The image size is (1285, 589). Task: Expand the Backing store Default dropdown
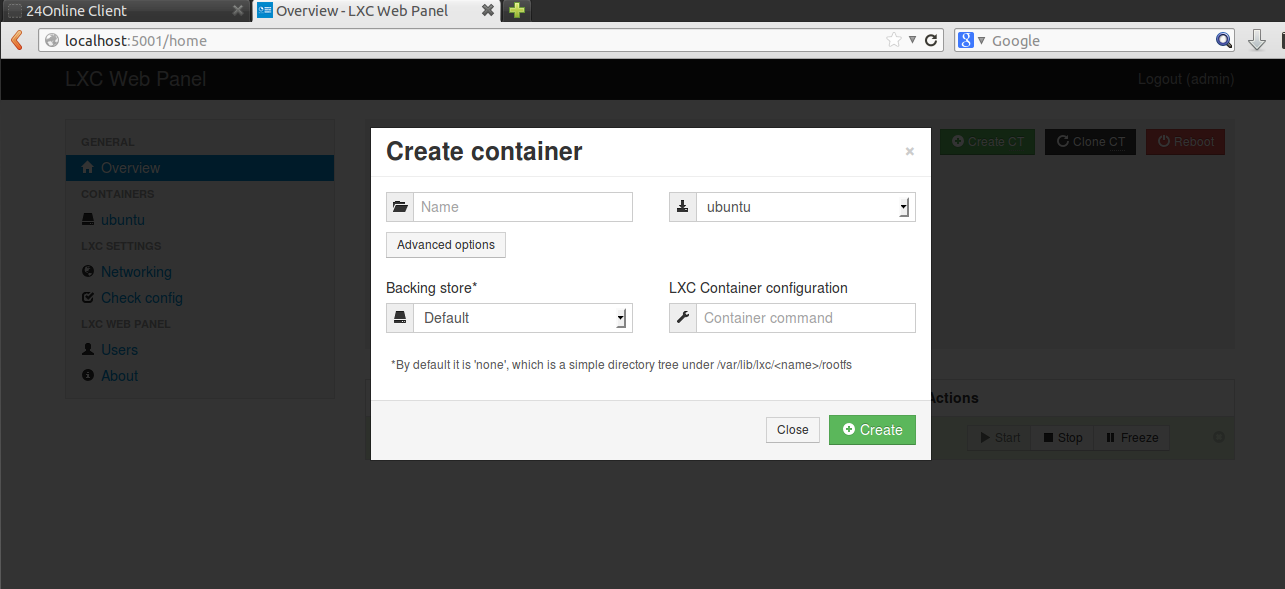pyautogui.click(x=522, y=318)
